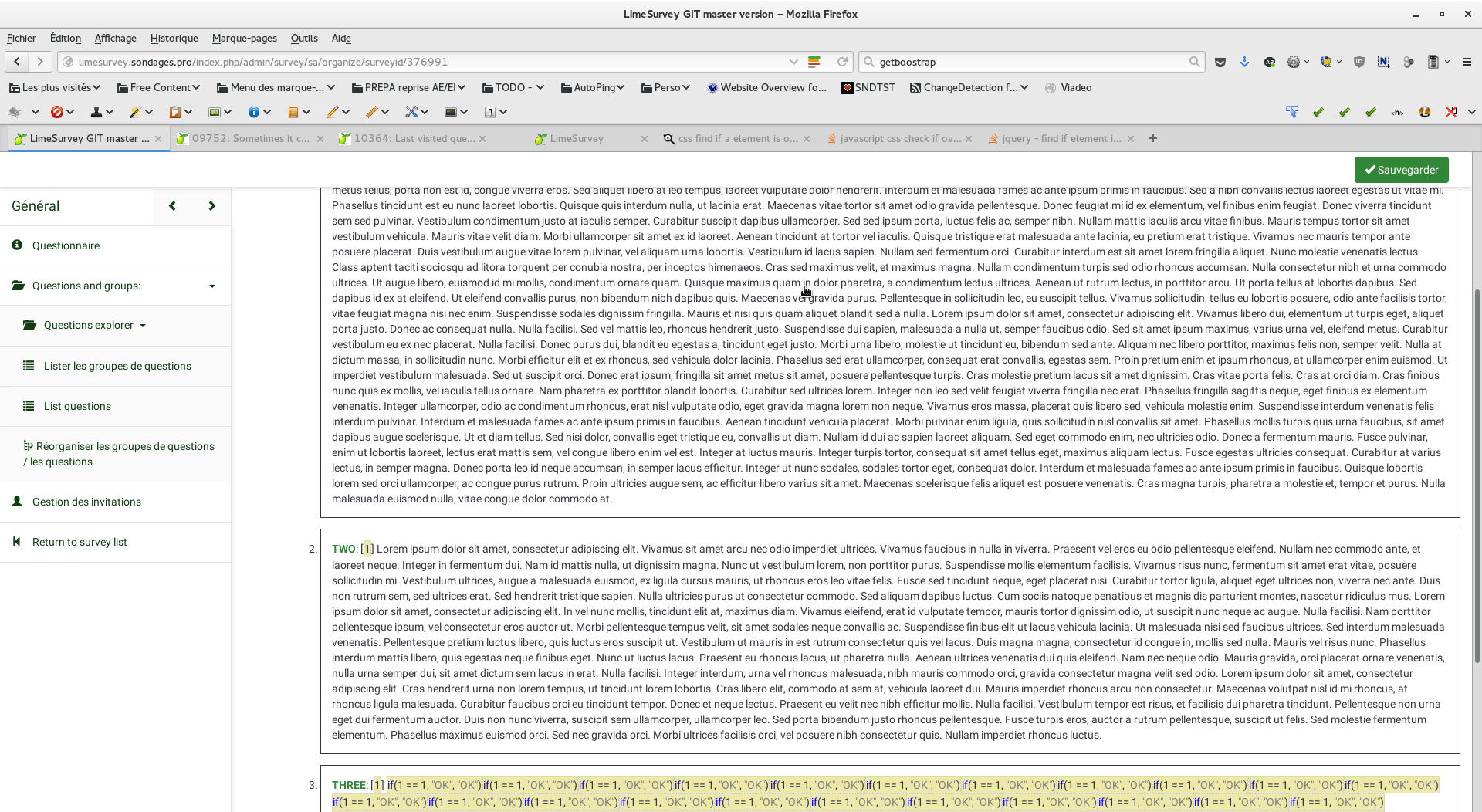
Task: Open the Free Content bookmarks folder
Action: 158,87
